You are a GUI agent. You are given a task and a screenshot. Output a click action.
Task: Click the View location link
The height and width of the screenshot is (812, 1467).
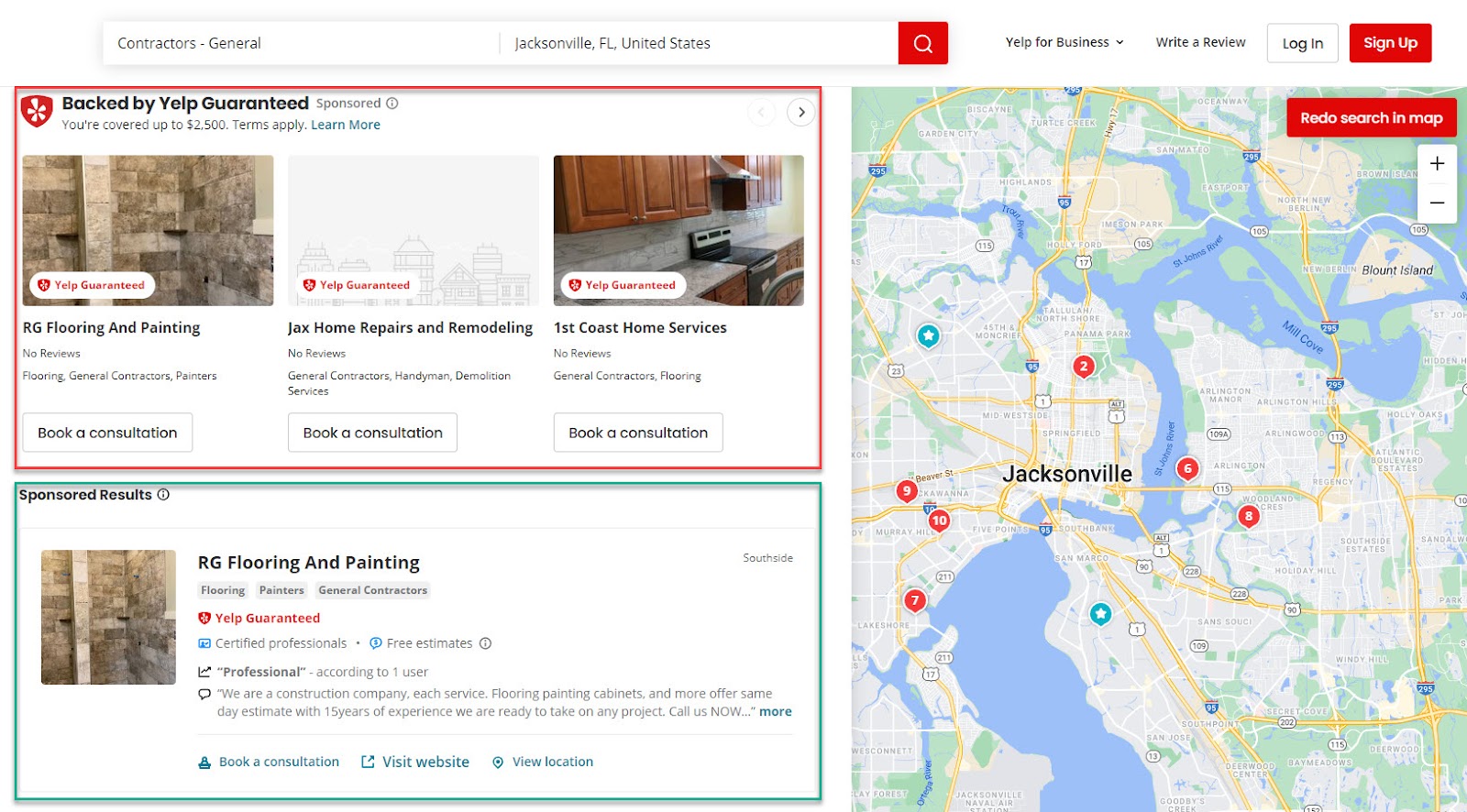pos(543,762)
